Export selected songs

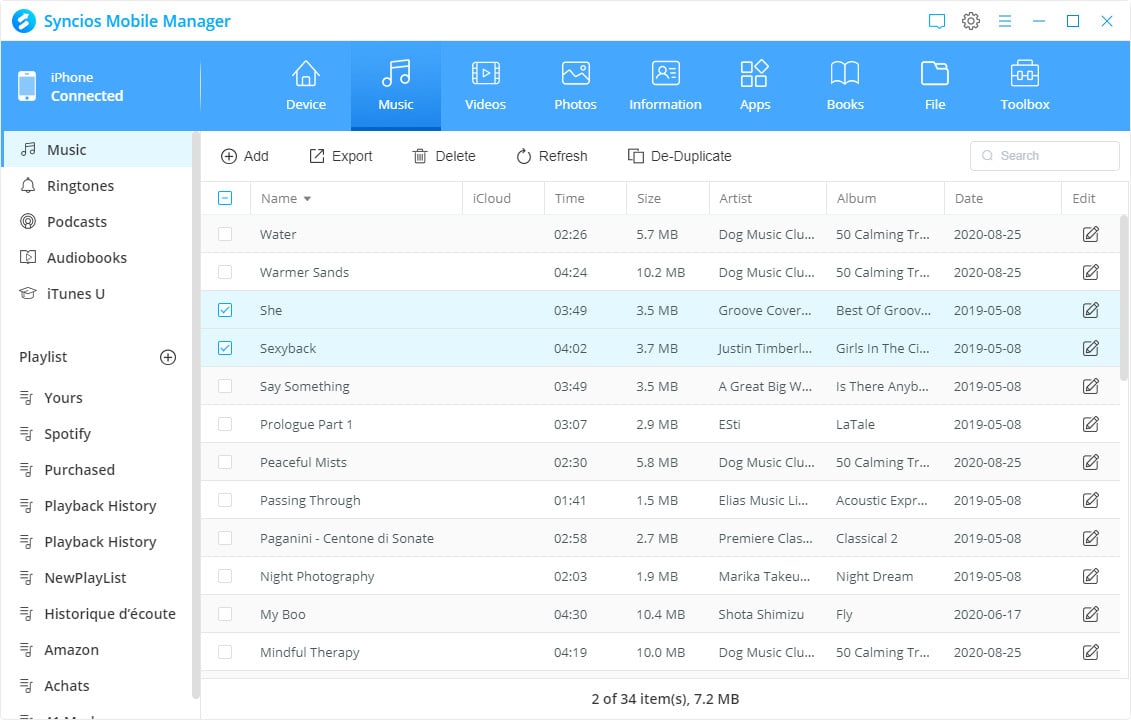point(340,156)
